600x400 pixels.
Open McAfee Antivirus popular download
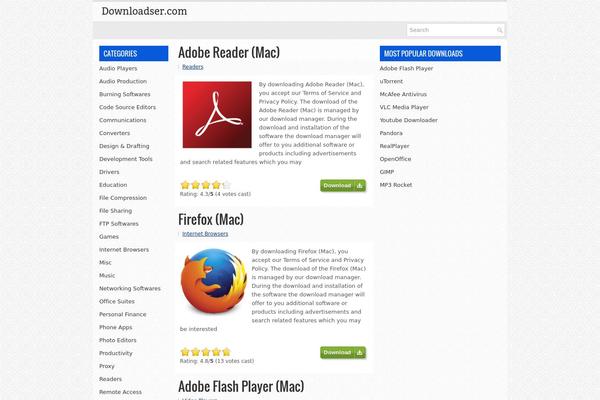[x=403, y=94]
